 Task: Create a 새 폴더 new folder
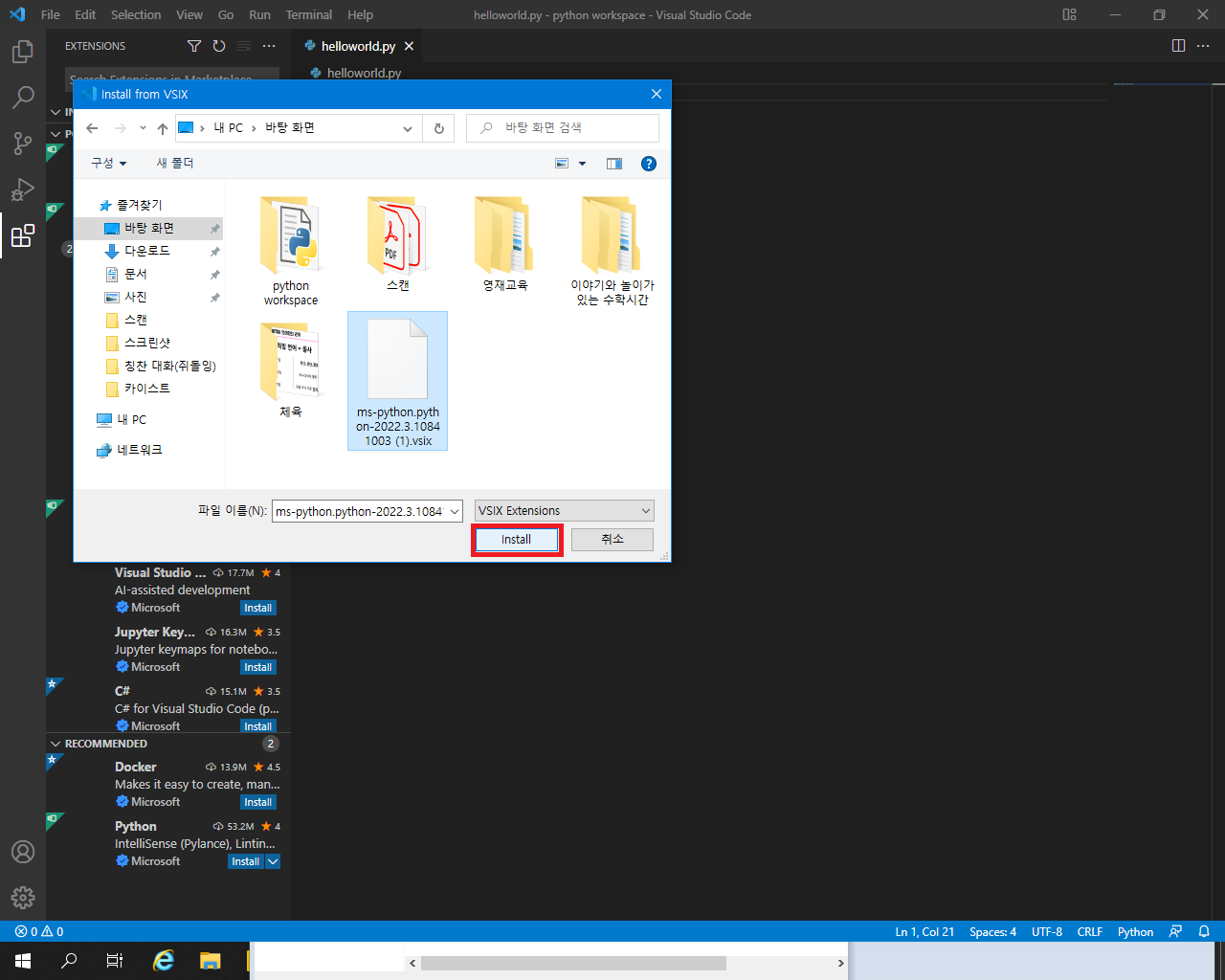[175, 164]
